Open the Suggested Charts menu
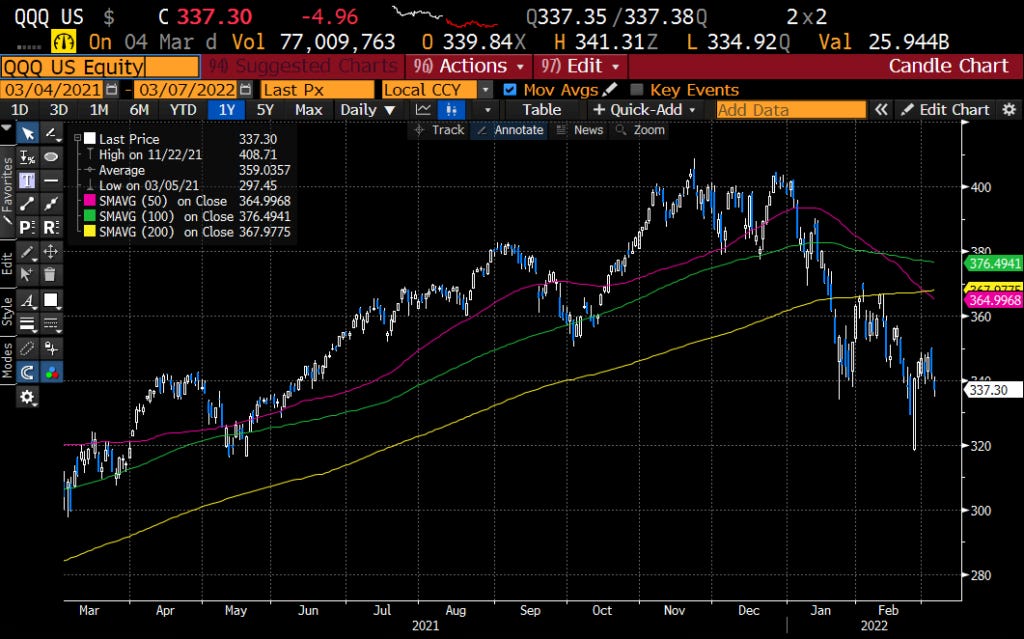1024x639 pixels. [303, 66]
